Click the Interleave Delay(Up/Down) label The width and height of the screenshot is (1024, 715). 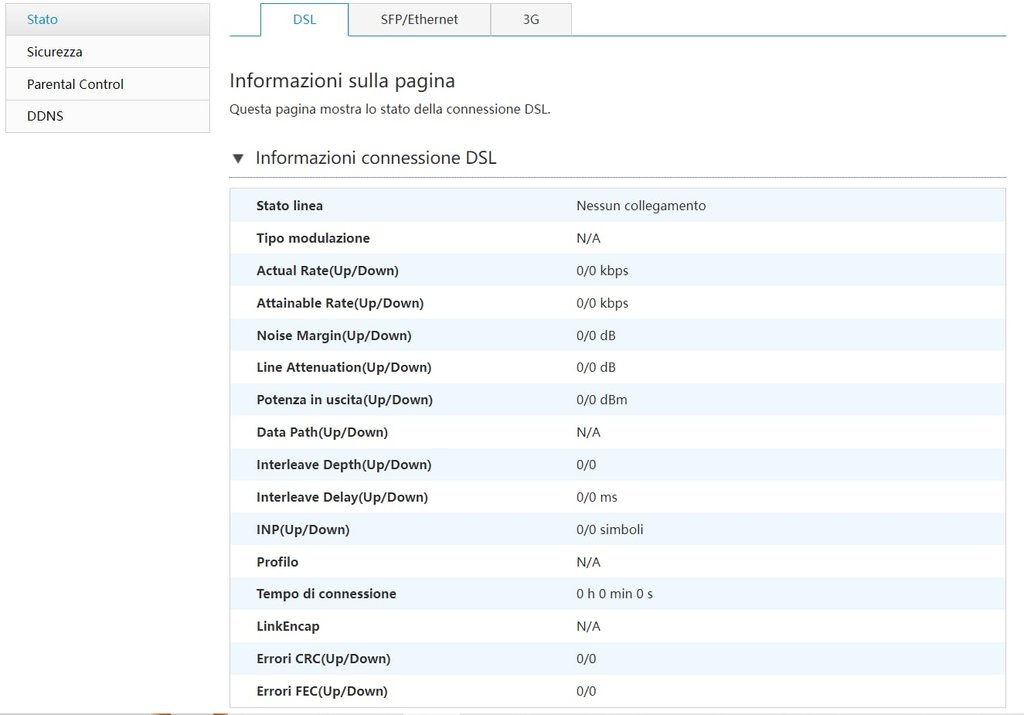(342, 498)
